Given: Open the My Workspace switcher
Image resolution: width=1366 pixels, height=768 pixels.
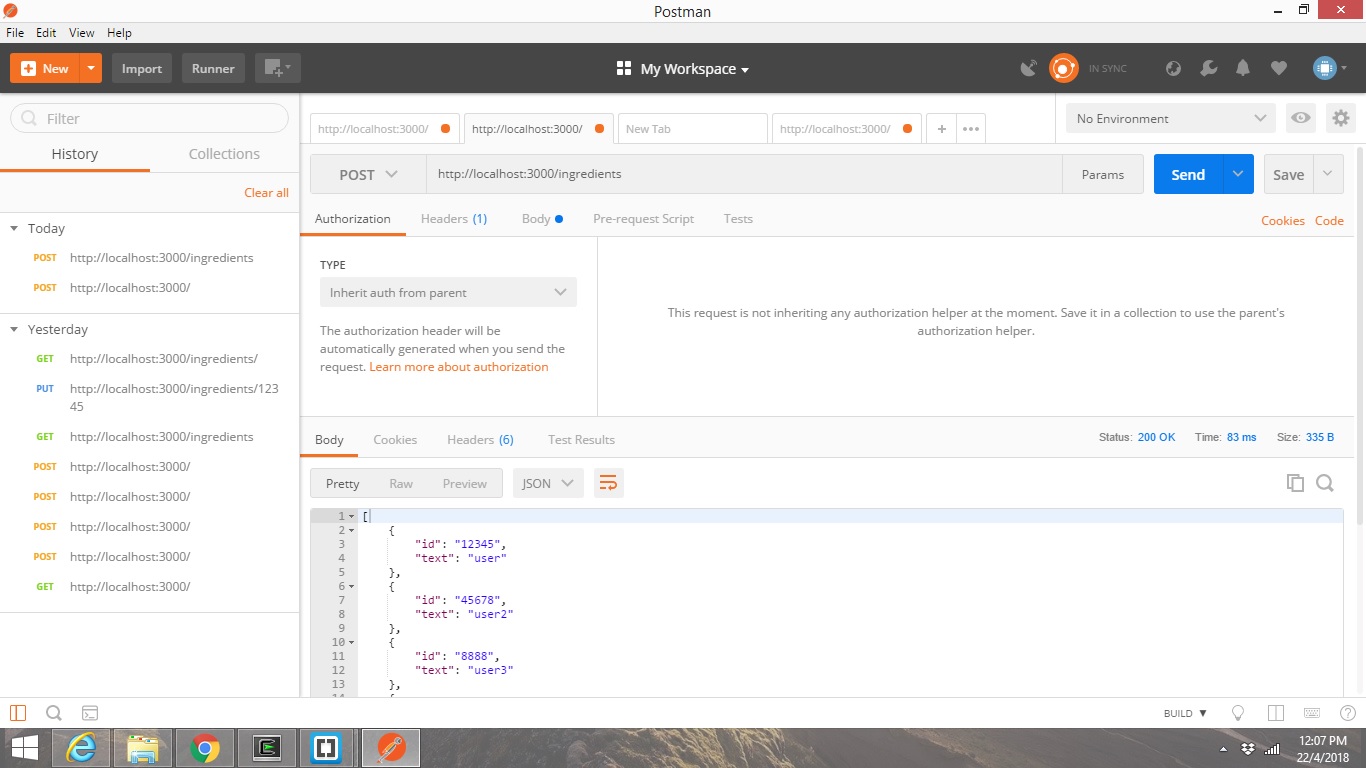Looking at the screenshot, I should [683, 68].
